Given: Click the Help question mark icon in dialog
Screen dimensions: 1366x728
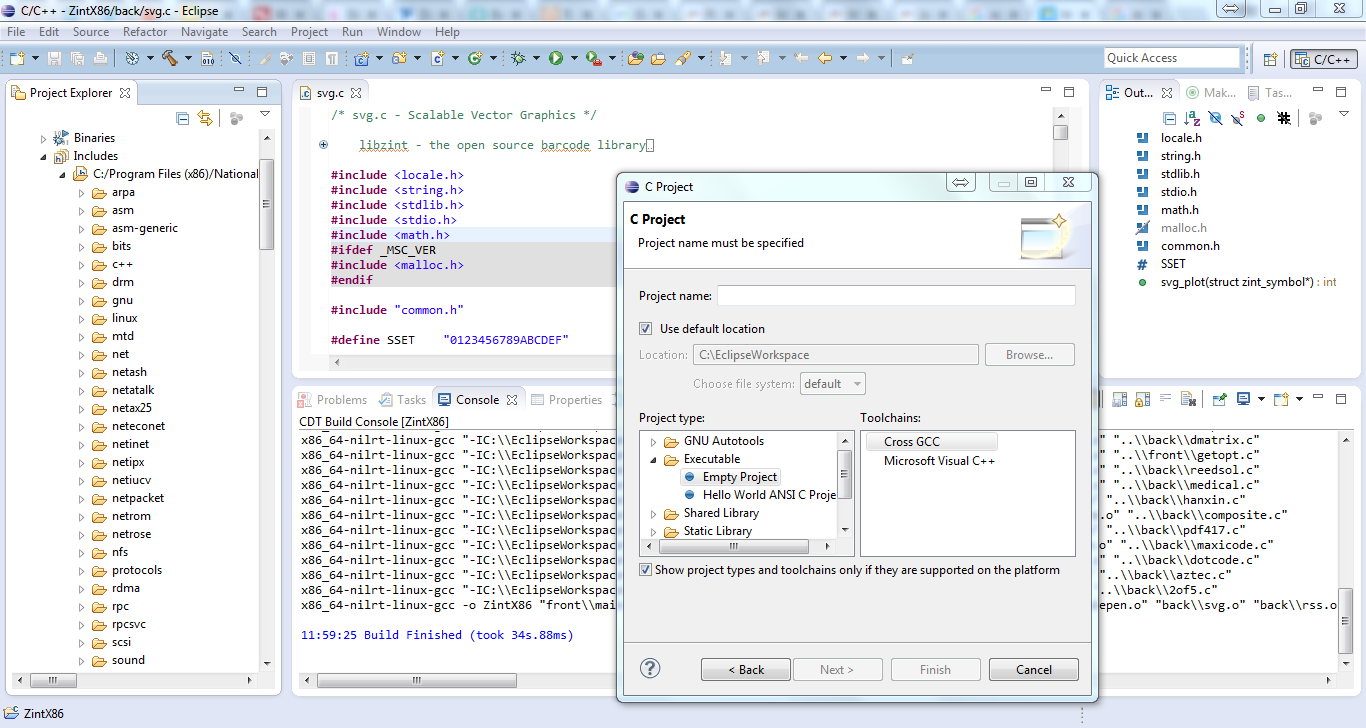Looking at the screenshot, I should 650,669.
